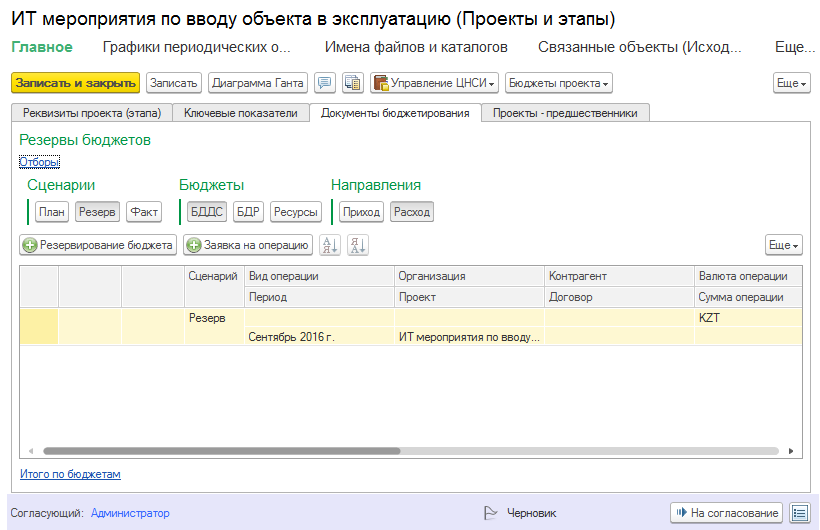Click the Черновик flag status icon

click(491, 513)
